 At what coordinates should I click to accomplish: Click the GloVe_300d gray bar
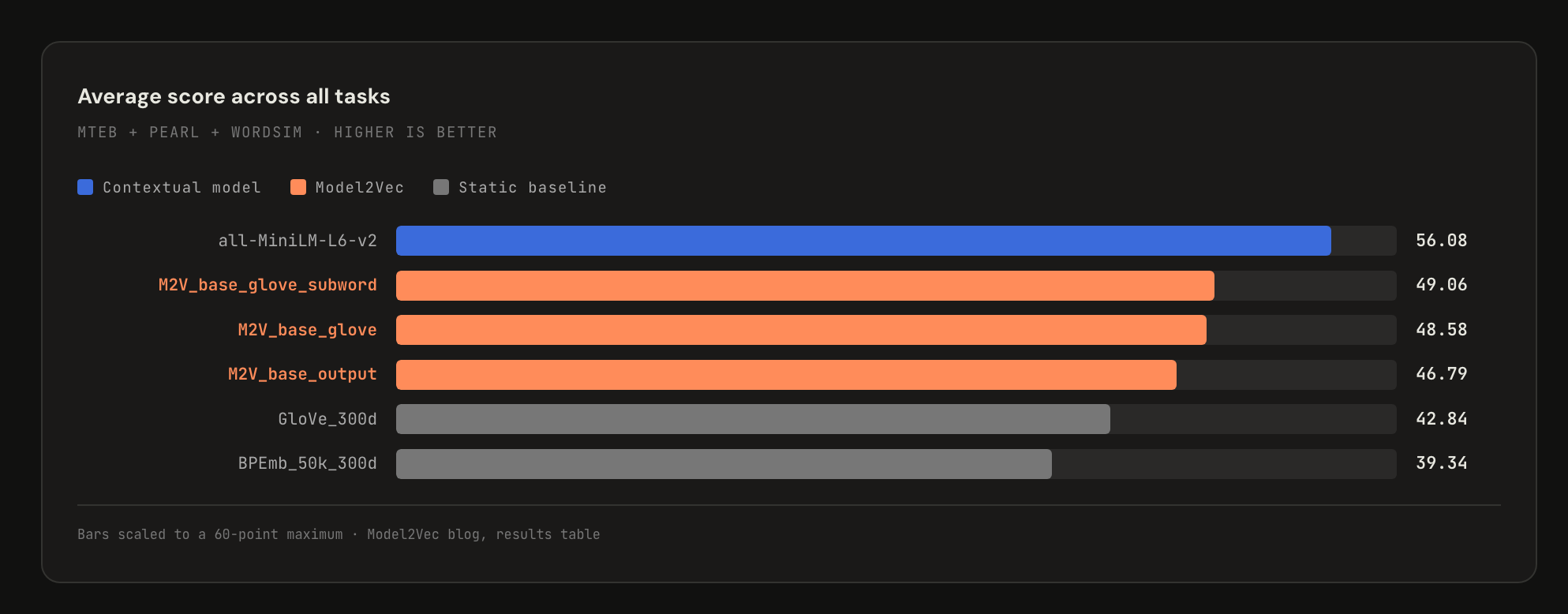(x=753, y=419)
